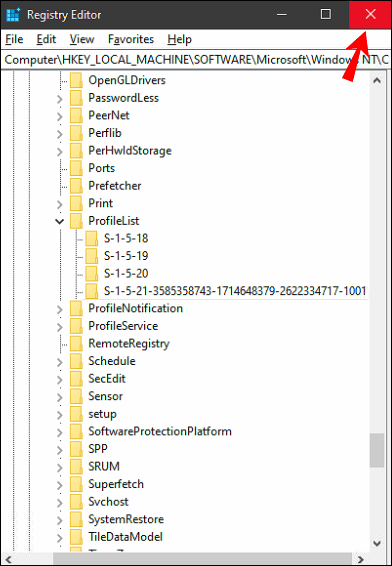
Task: Select the RemoteRegistry folder icon
Action: (76, 343)
